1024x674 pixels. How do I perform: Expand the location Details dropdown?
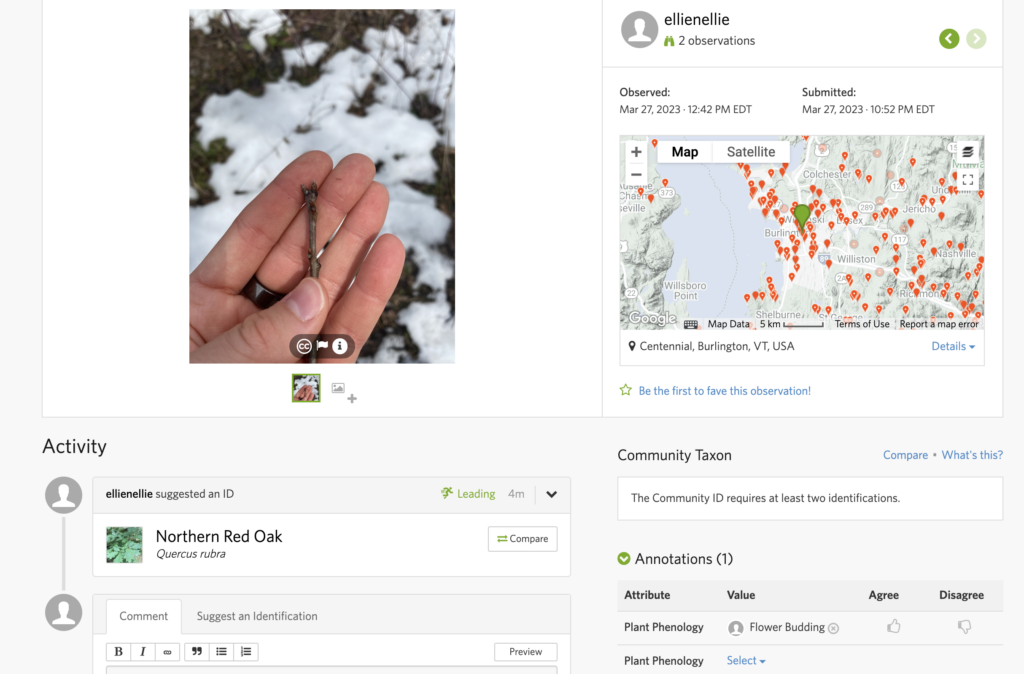tap(953, 346)
